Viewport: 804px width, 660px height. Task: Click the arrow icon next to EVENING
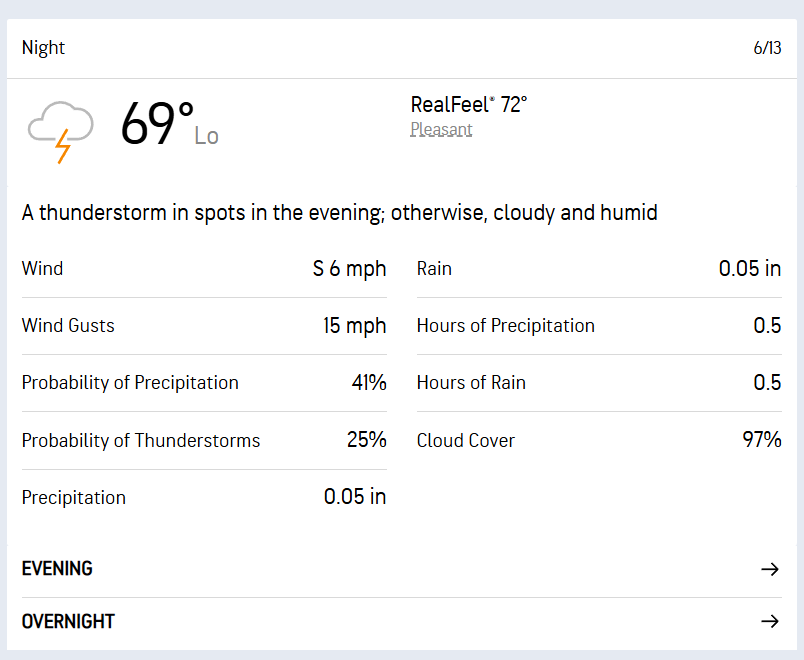770,569
